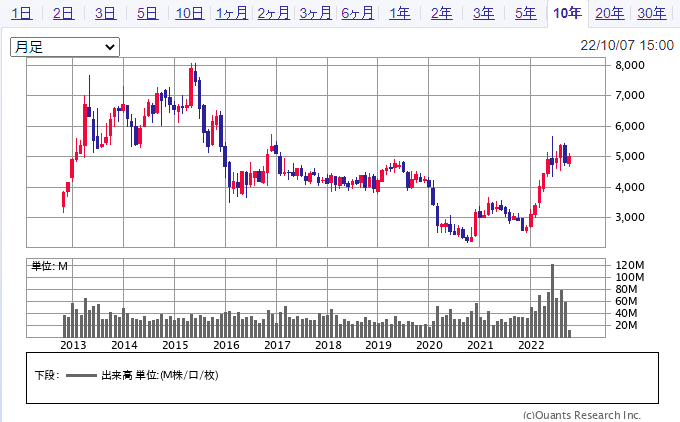The height and width of the screenshot is (422, 680).
Task: Switch to the 1年 chart range
Action: coord(399,13)
